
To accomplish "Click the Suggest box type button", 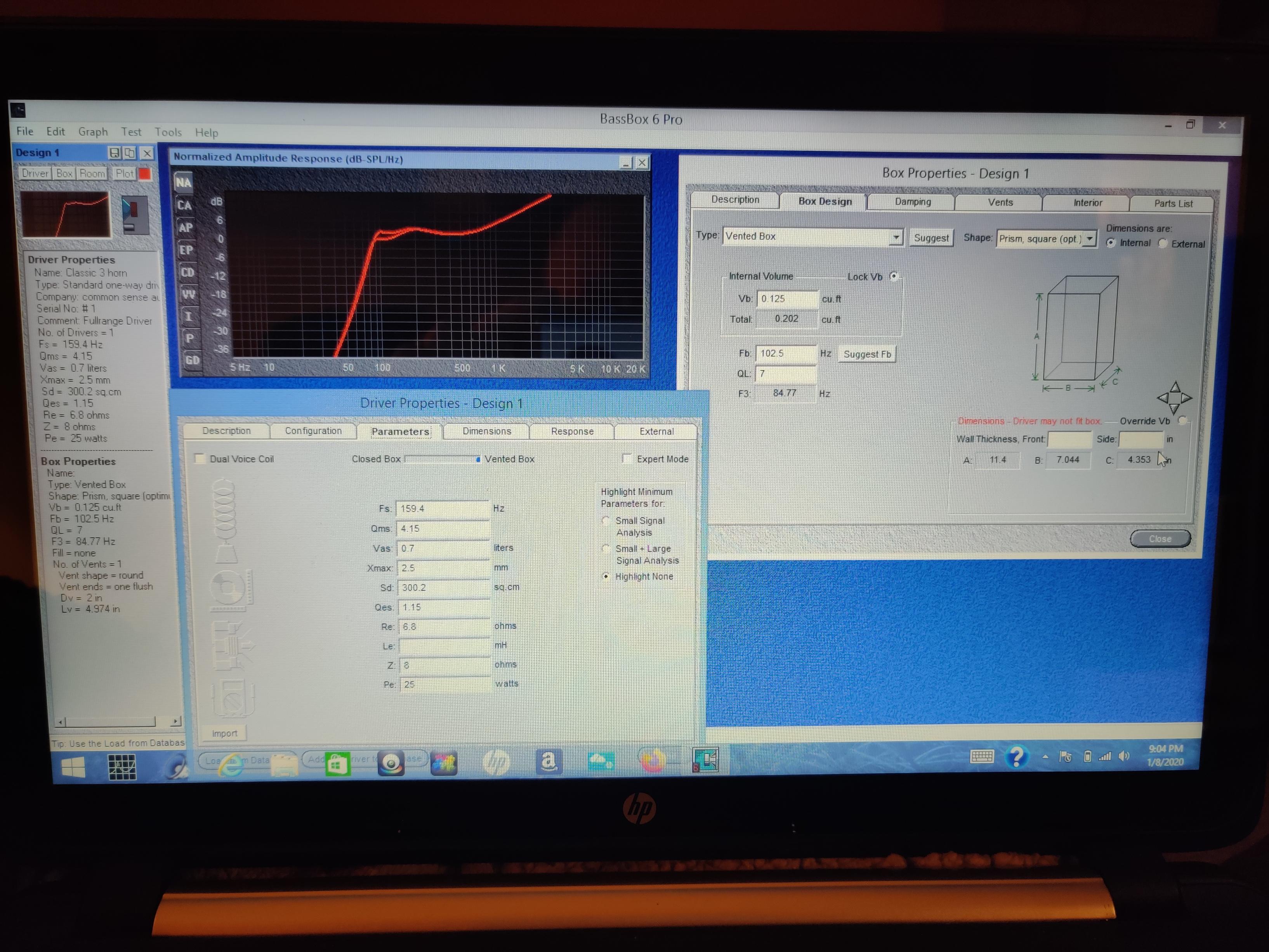I will [x=931, y=238].
